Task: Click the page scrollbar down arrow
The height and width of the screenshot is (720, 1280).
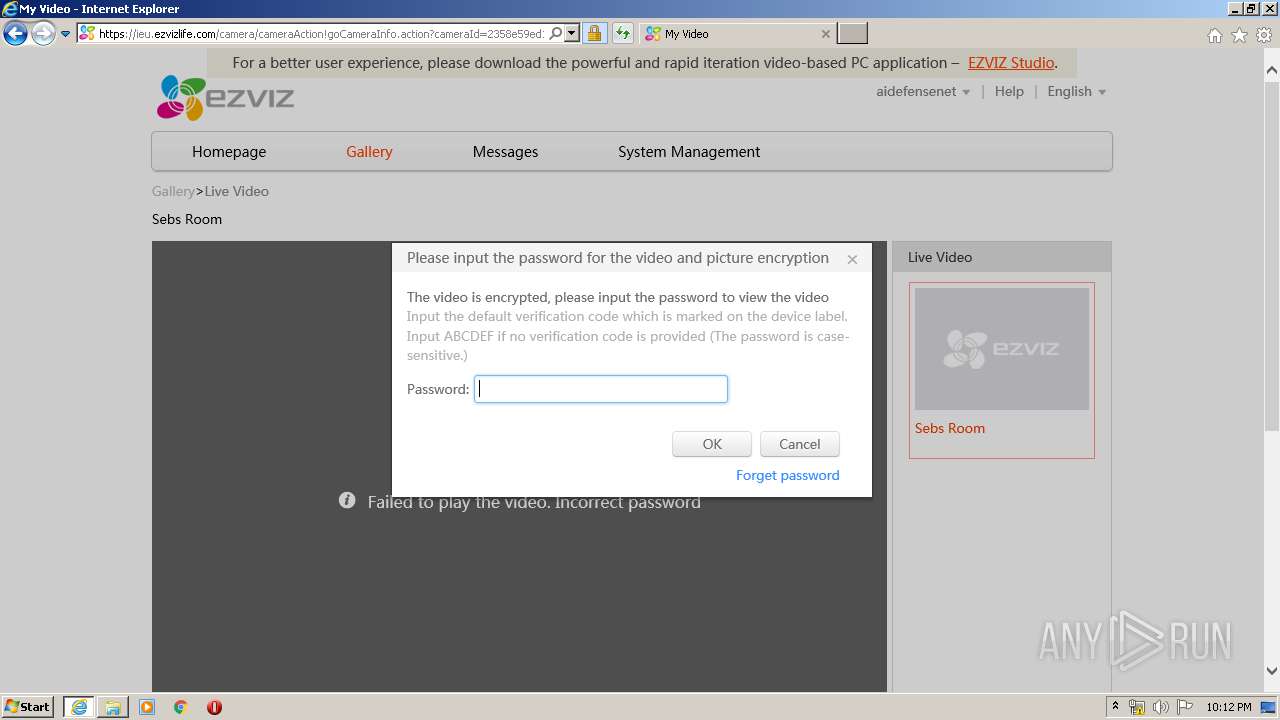Action: [1272, 671]
